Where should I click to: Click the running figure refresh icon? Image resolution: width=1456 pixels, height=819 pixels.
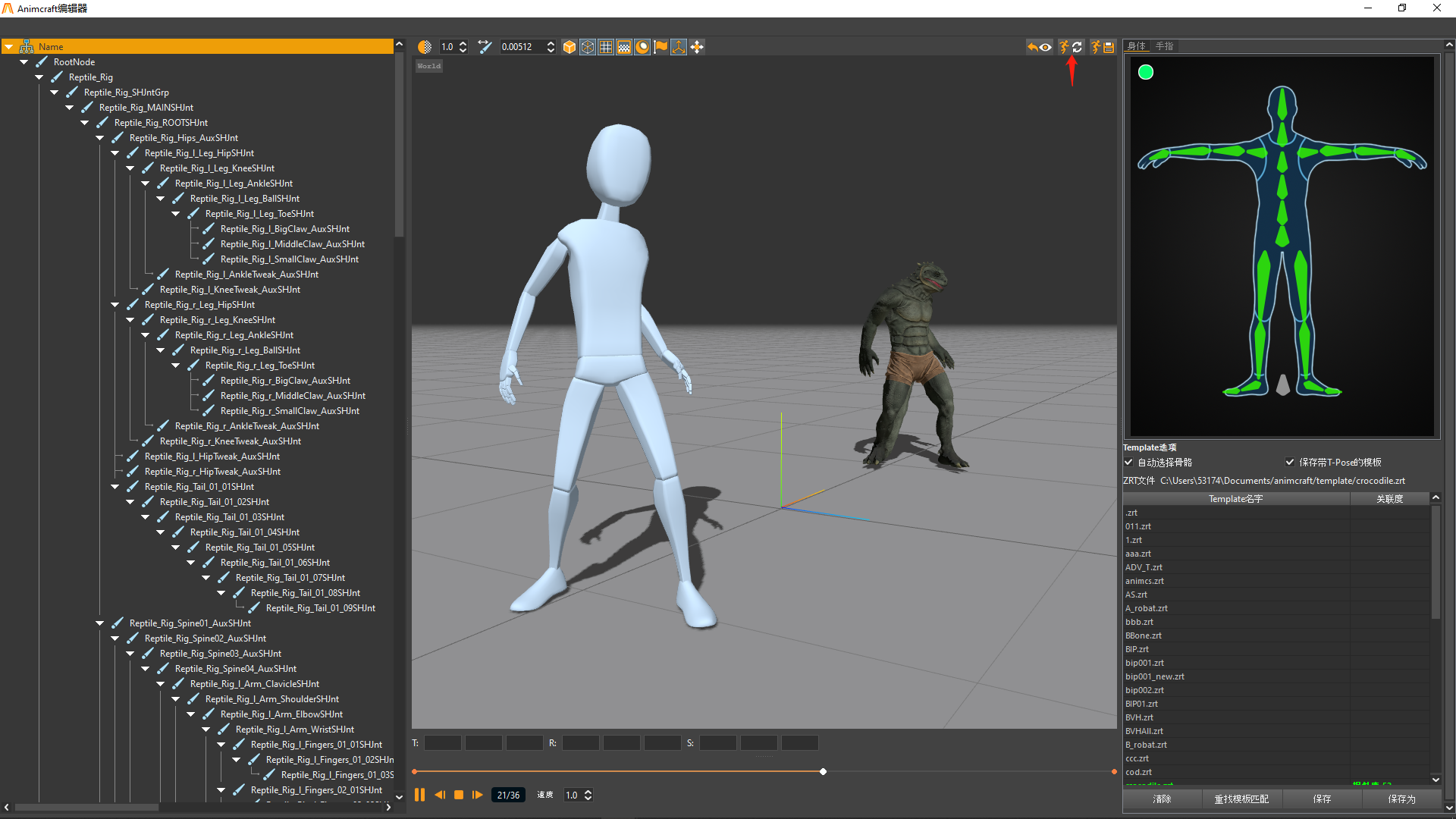tap(1071, 47)
